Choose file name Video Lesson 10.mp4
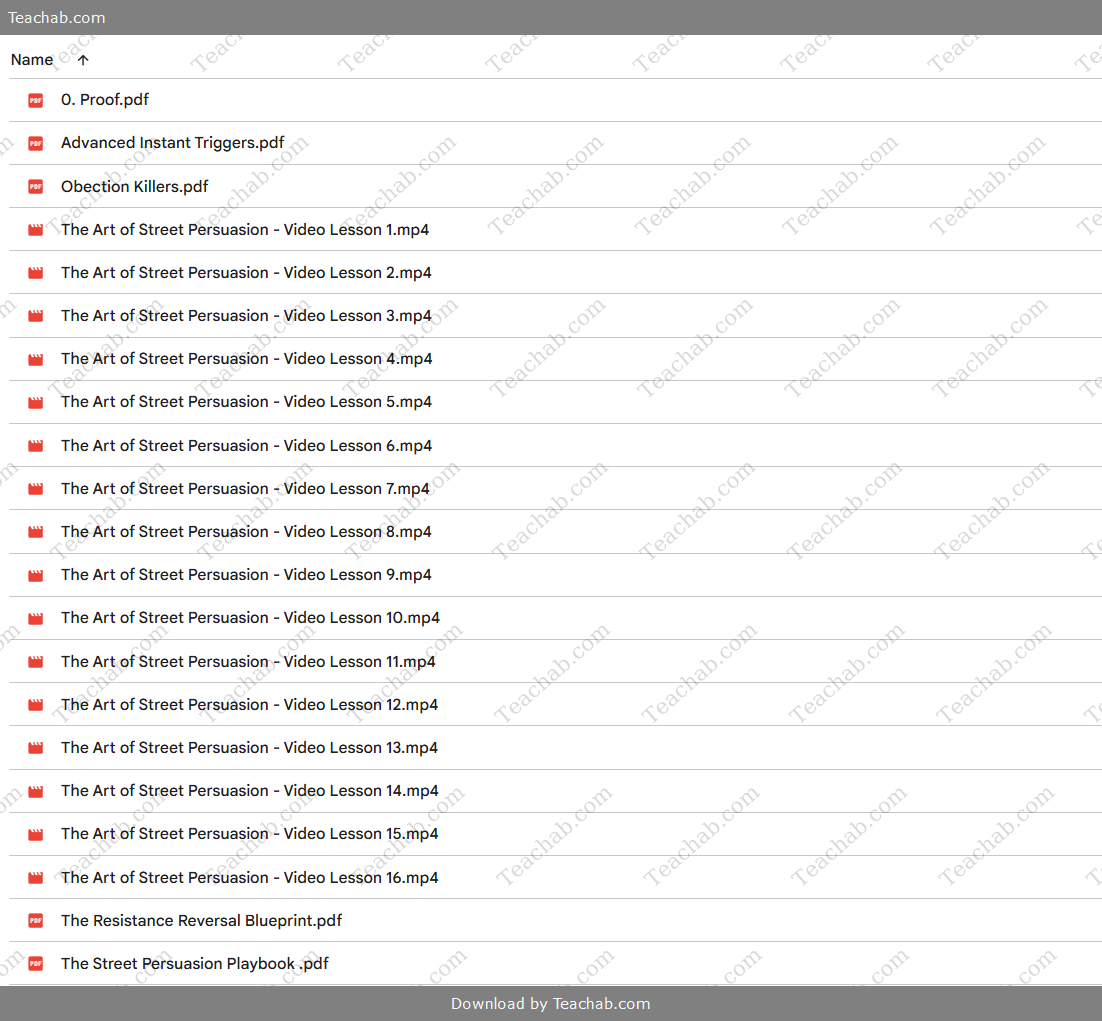The width and height of the screenshot is (1102, 1021). [x=250, y=618]
